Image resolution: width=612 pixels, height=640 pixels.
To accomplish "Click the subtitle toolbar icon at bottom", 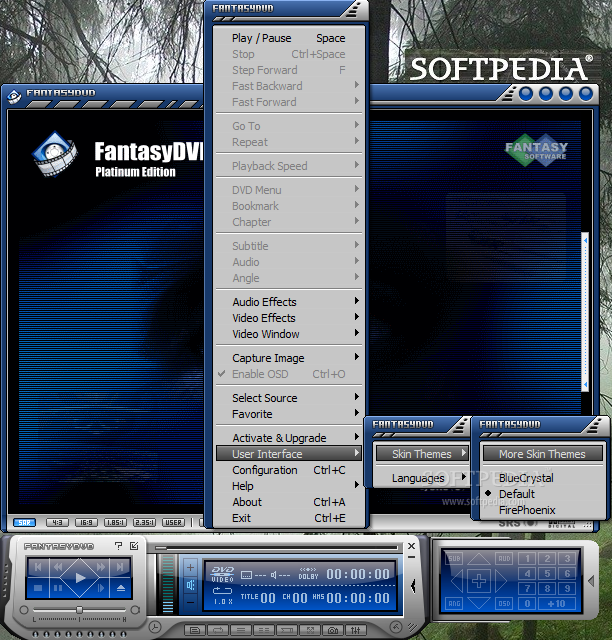I will click(x=195, y=631).
